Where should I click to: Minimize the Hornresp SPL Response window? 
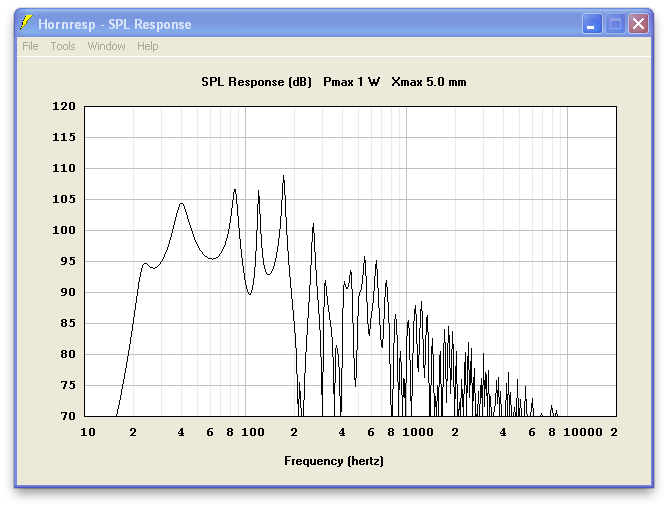(x=592, y=23)
